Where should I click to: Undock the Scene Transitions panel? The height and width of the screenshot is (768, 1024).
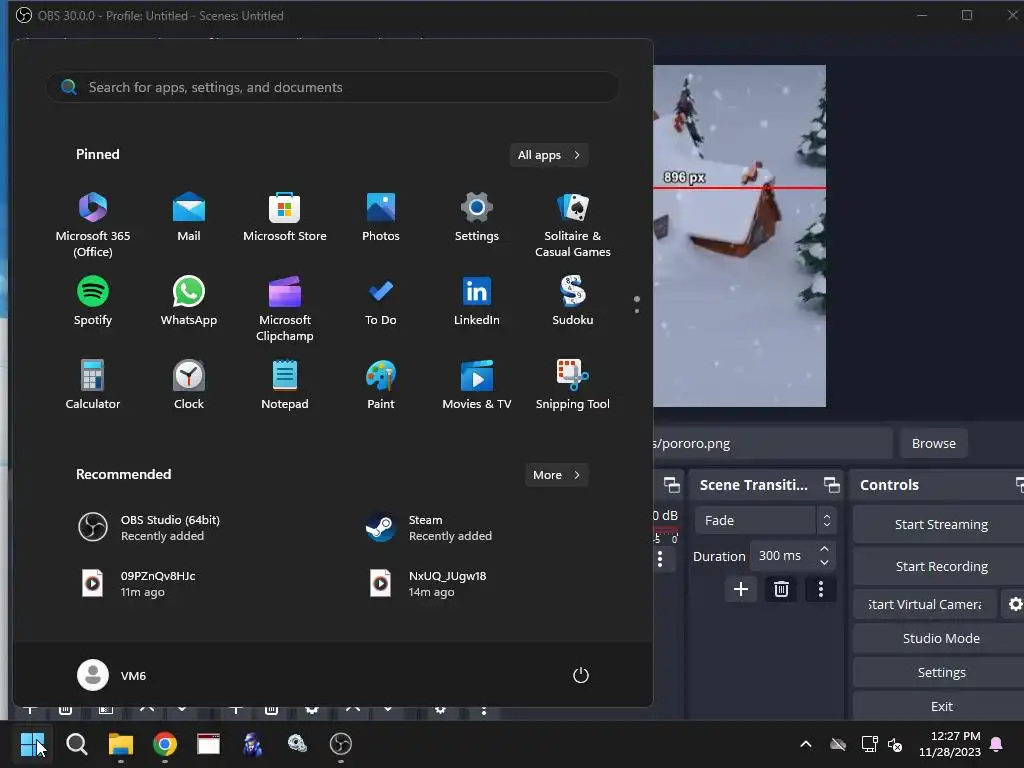[831, 485]
